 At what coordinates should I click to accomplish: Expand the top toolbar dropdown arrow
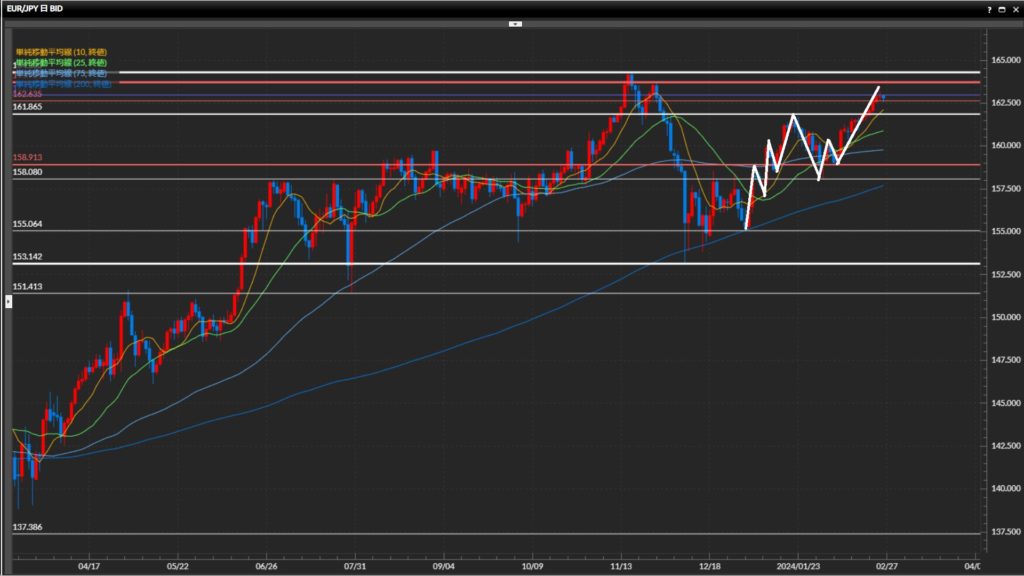coord(515,22)
